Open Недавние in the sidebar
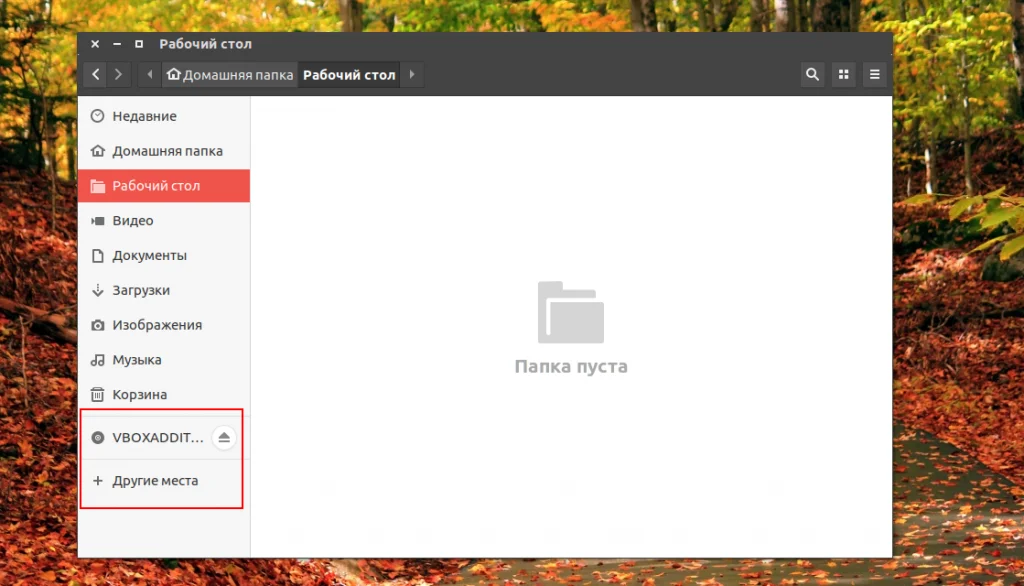This screenshot has width=1024, height=586. (164, 116)
